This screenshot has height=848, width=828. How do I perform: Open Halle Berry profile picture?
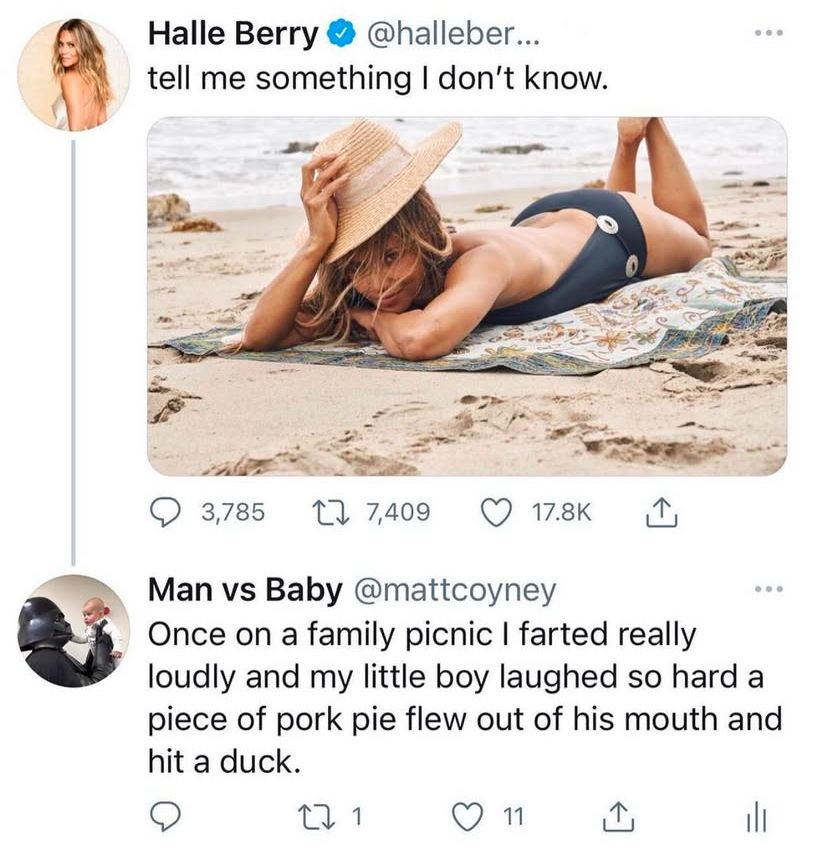point(74,75)
